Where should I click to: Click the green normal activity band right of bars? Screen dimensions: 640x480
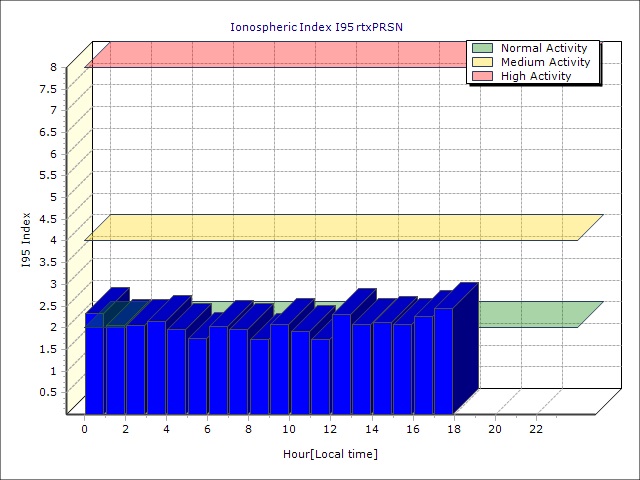click(x=530, y=314)
